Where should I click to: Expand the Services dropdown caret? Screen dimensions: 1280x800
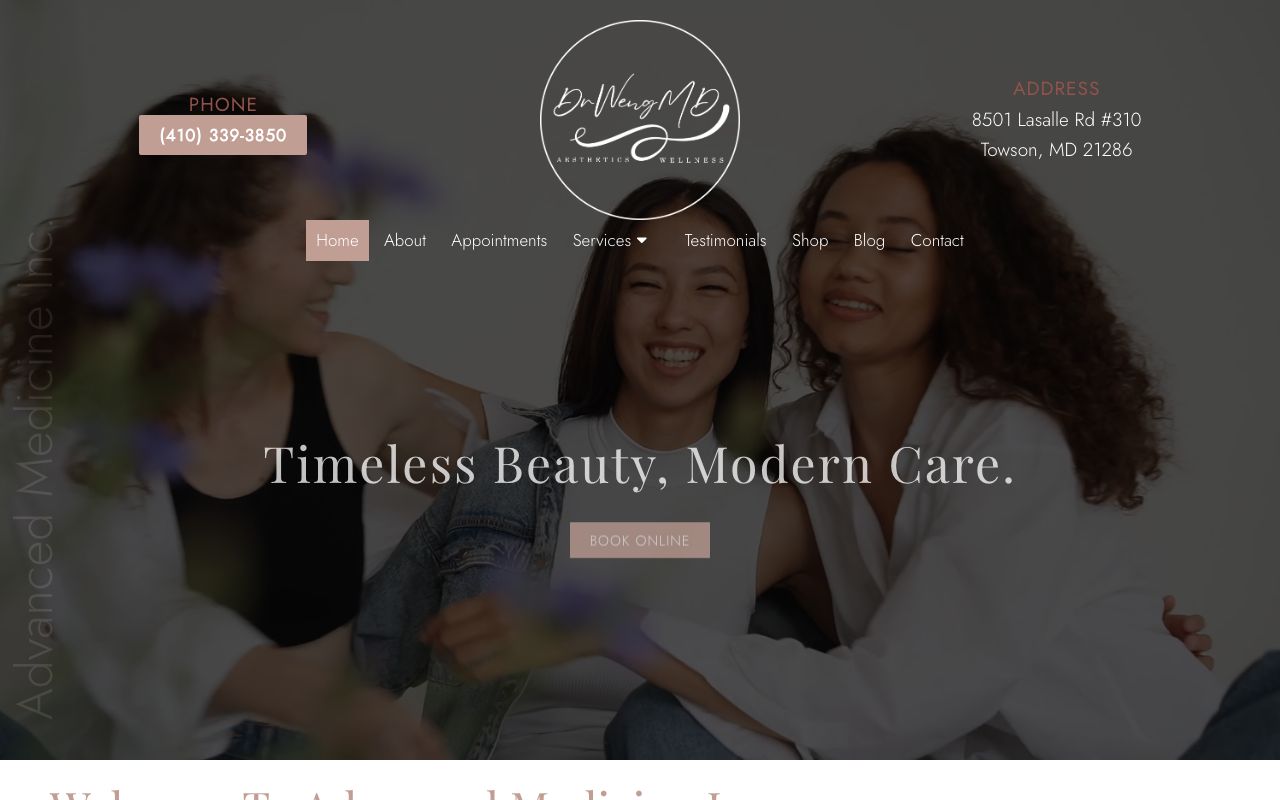(x=642, y=240)
